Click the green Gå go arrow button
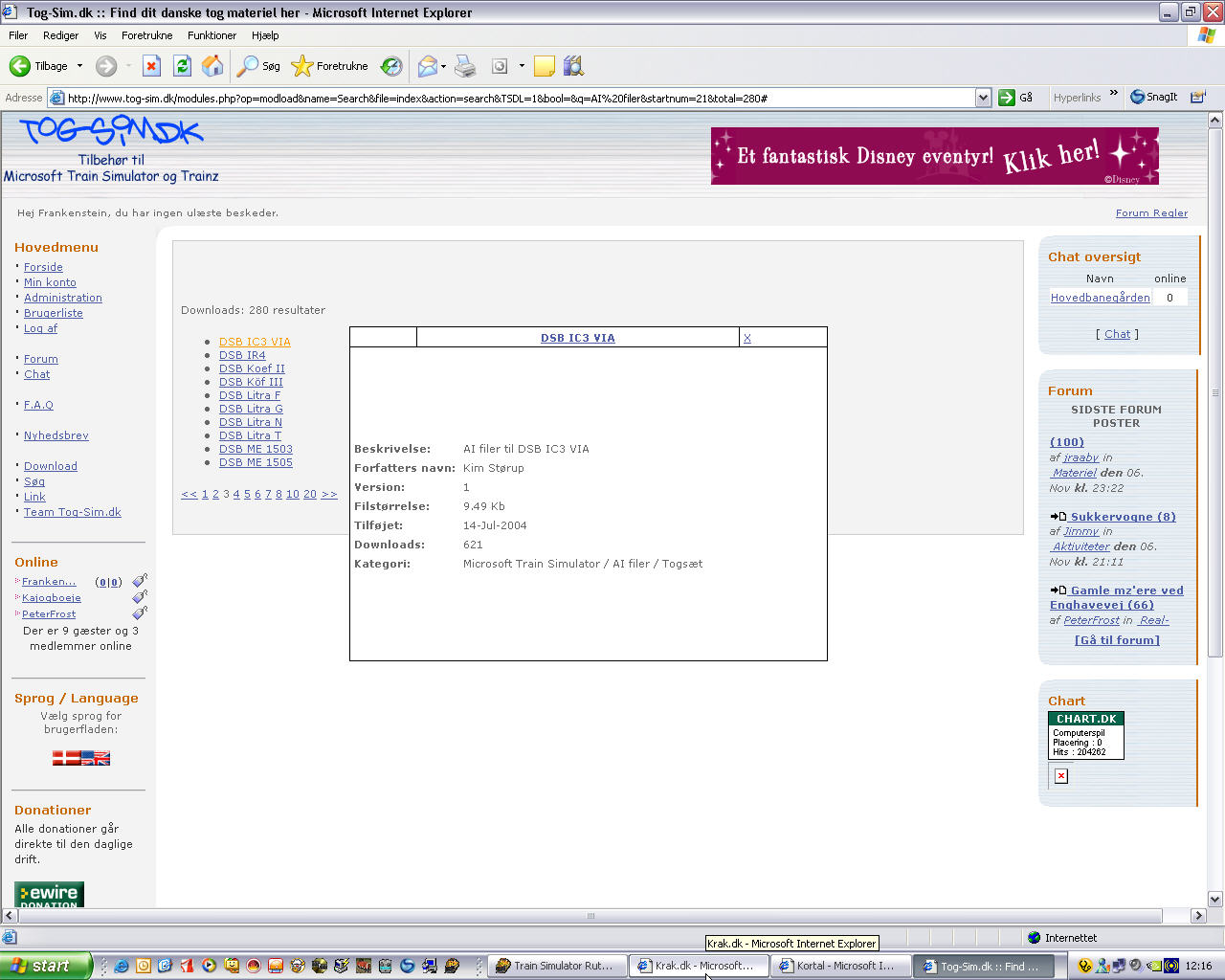1225x980 pixels. (x=1016, y=98)
